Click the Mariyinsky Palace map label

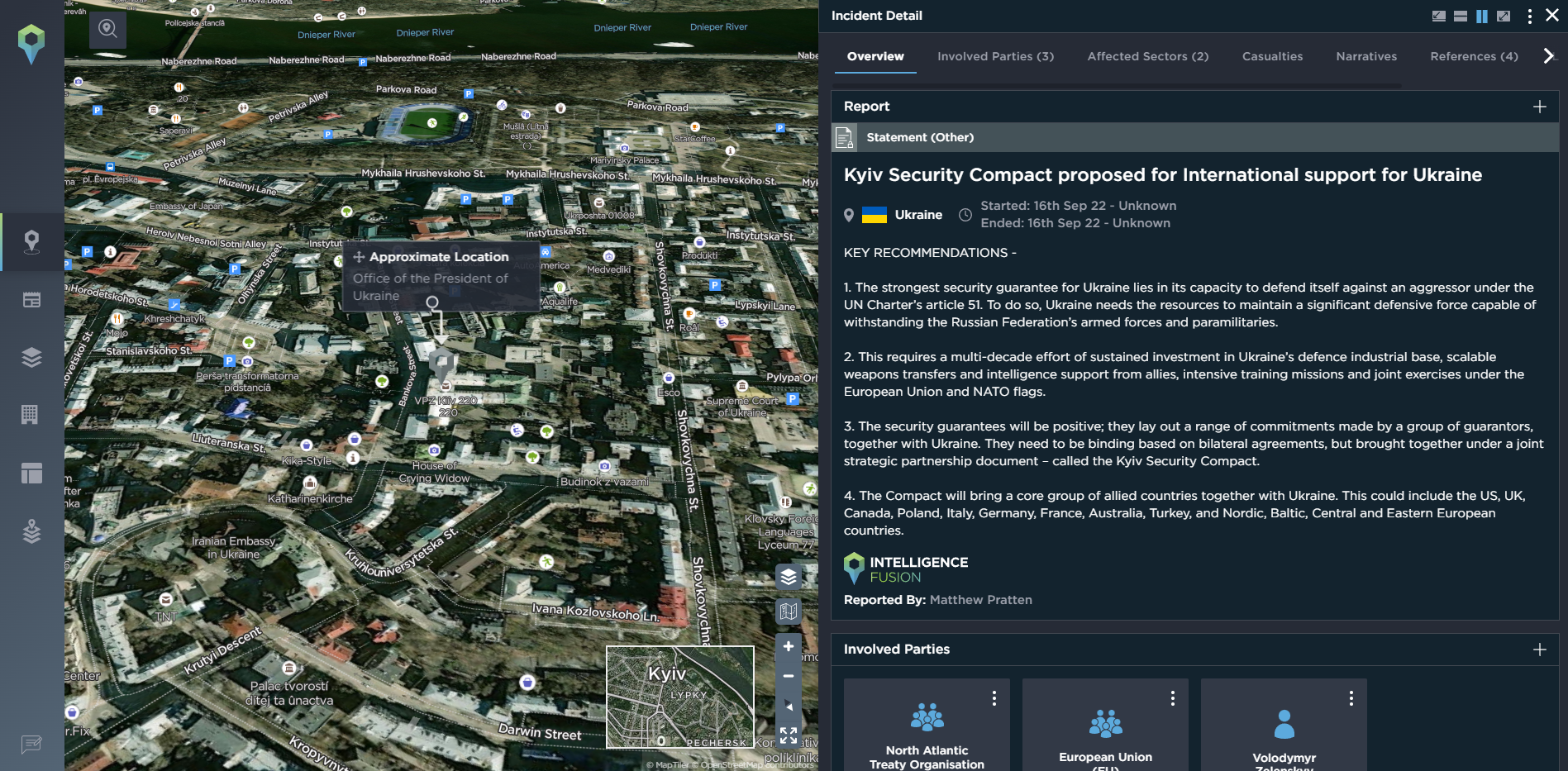(x=625, y=160)
